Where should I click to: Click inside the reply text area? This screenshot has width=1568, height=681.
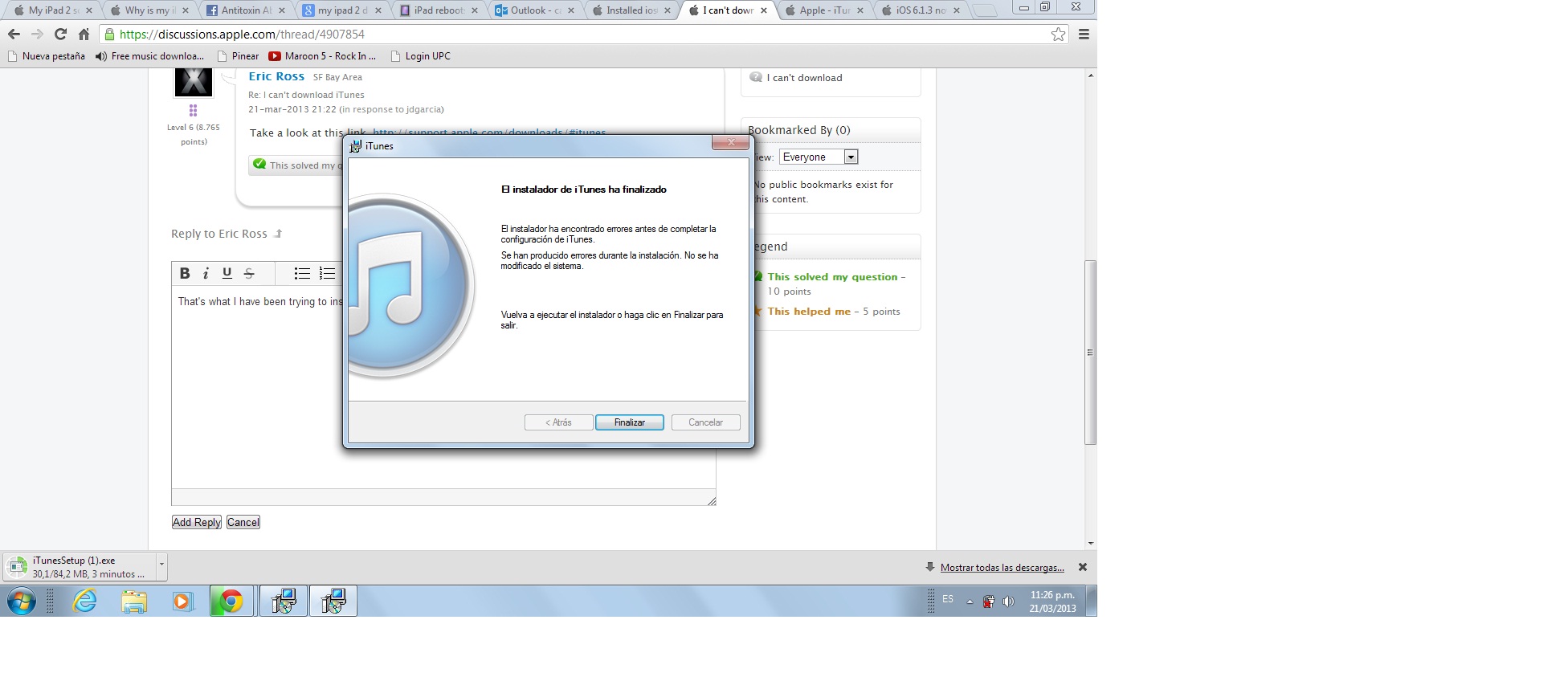click(x=443, y=385)
